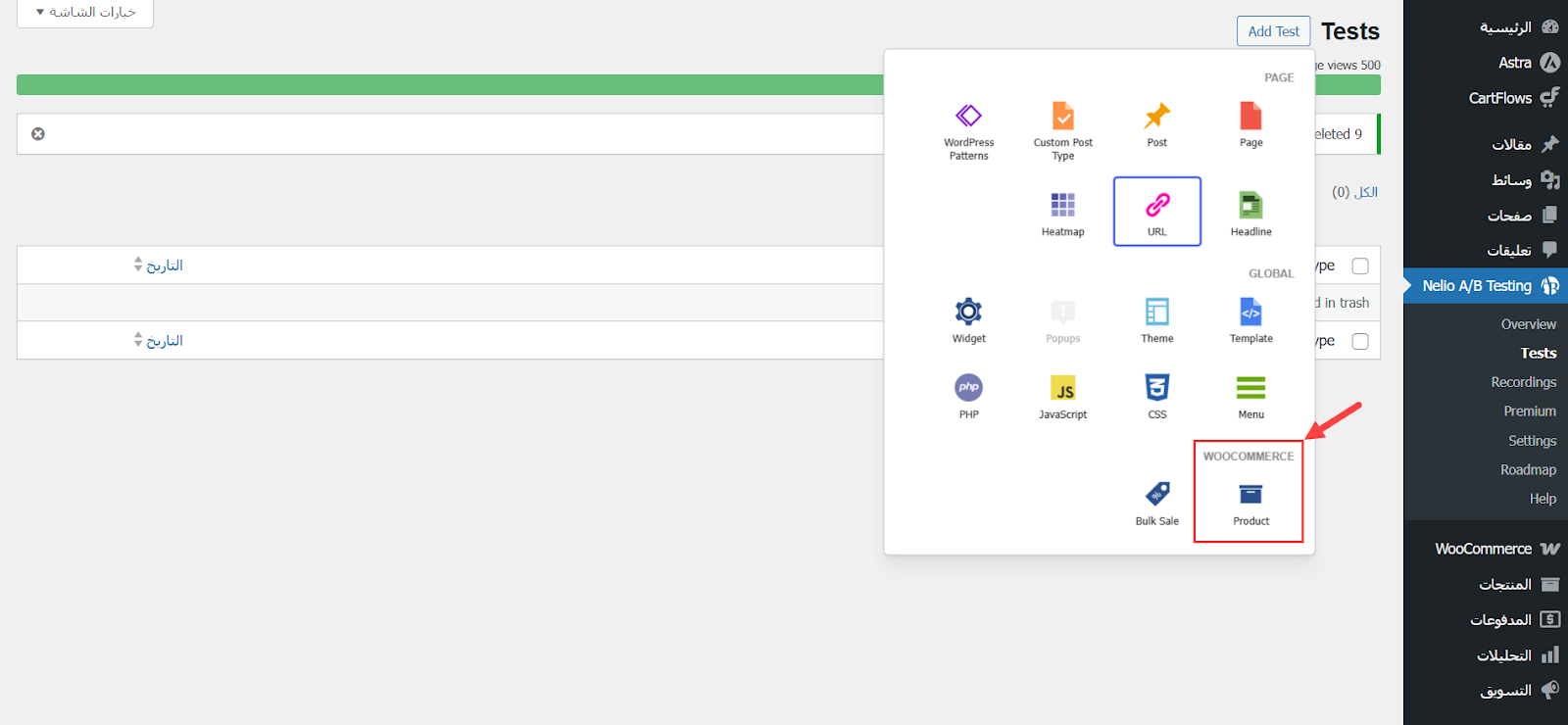The width and height of the screenshot is (1568, 725).
Task: Choose the URL test type
Action: (x=1156, y=212)
